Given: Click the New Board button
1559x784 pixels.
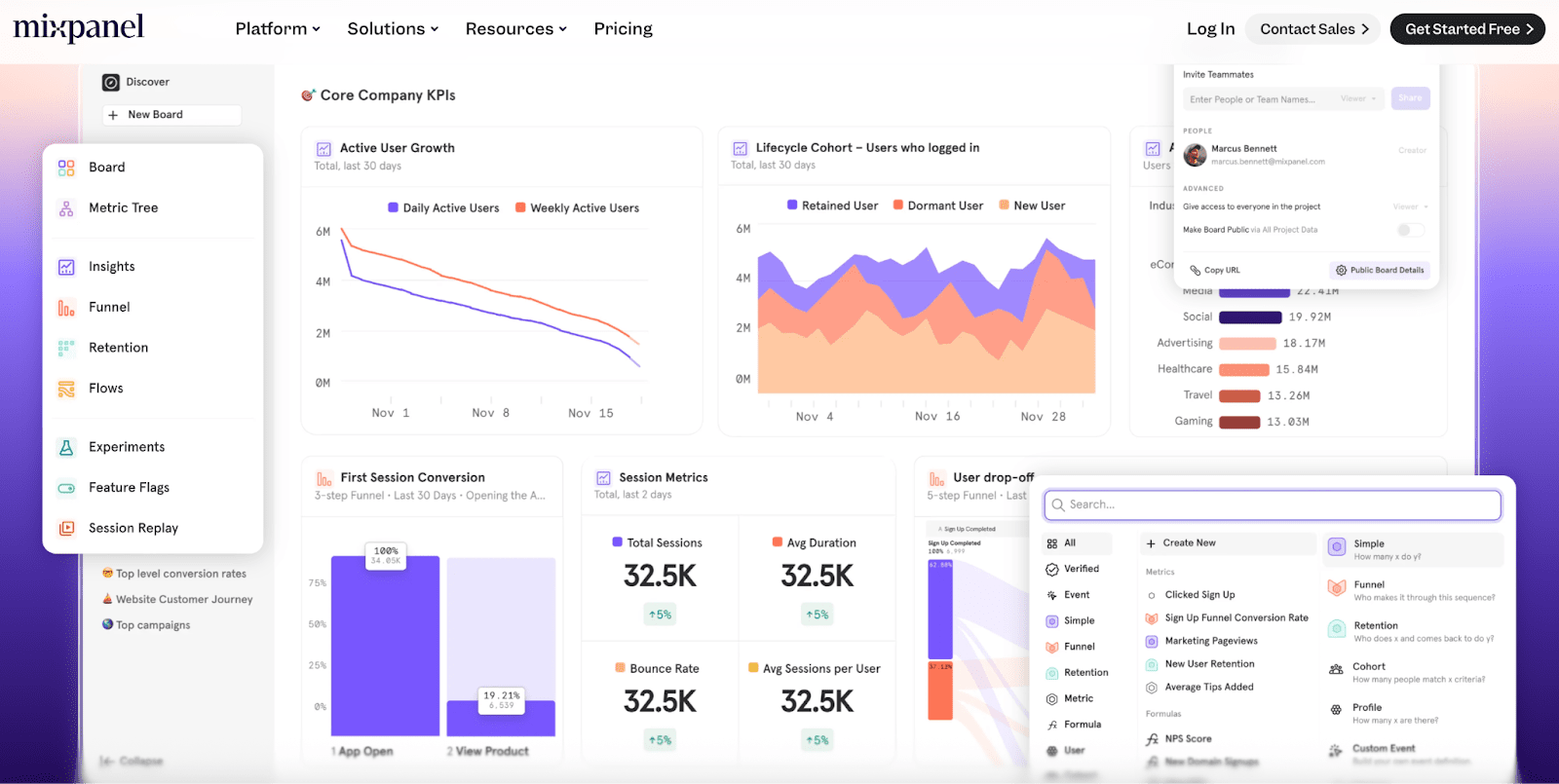Looking at the screenshot, I should pyautogui.click(x=171, y=115).
